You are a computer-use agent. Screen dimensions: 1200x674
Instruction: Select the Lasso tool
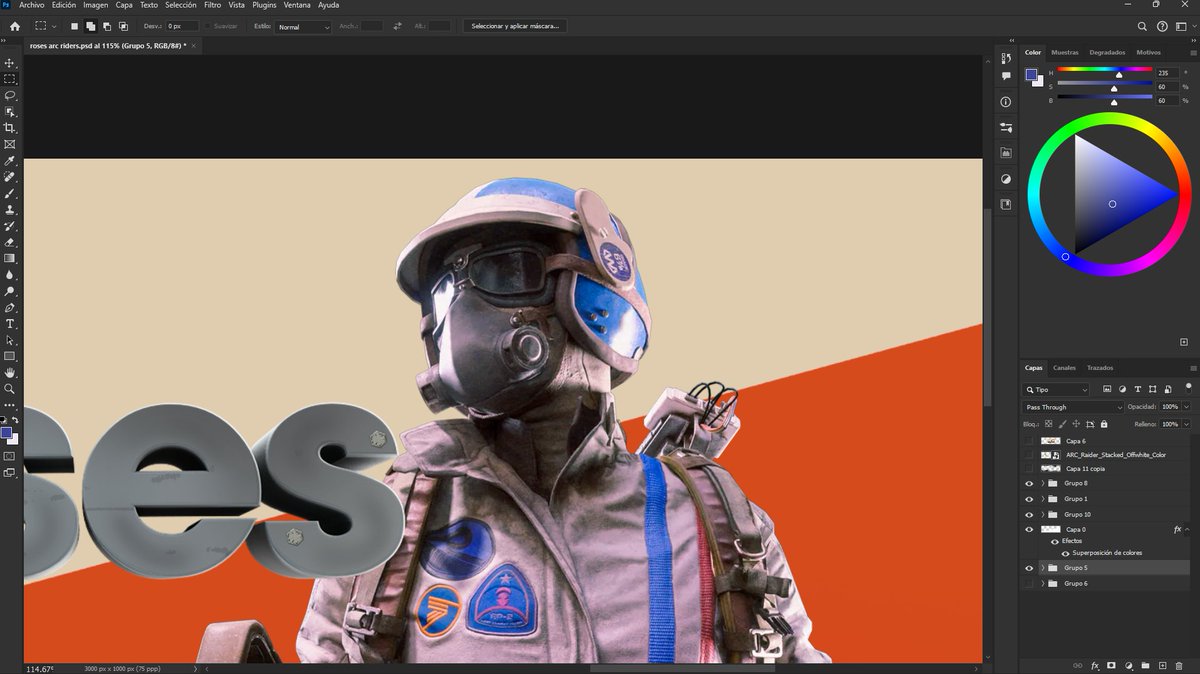point(10,95)
